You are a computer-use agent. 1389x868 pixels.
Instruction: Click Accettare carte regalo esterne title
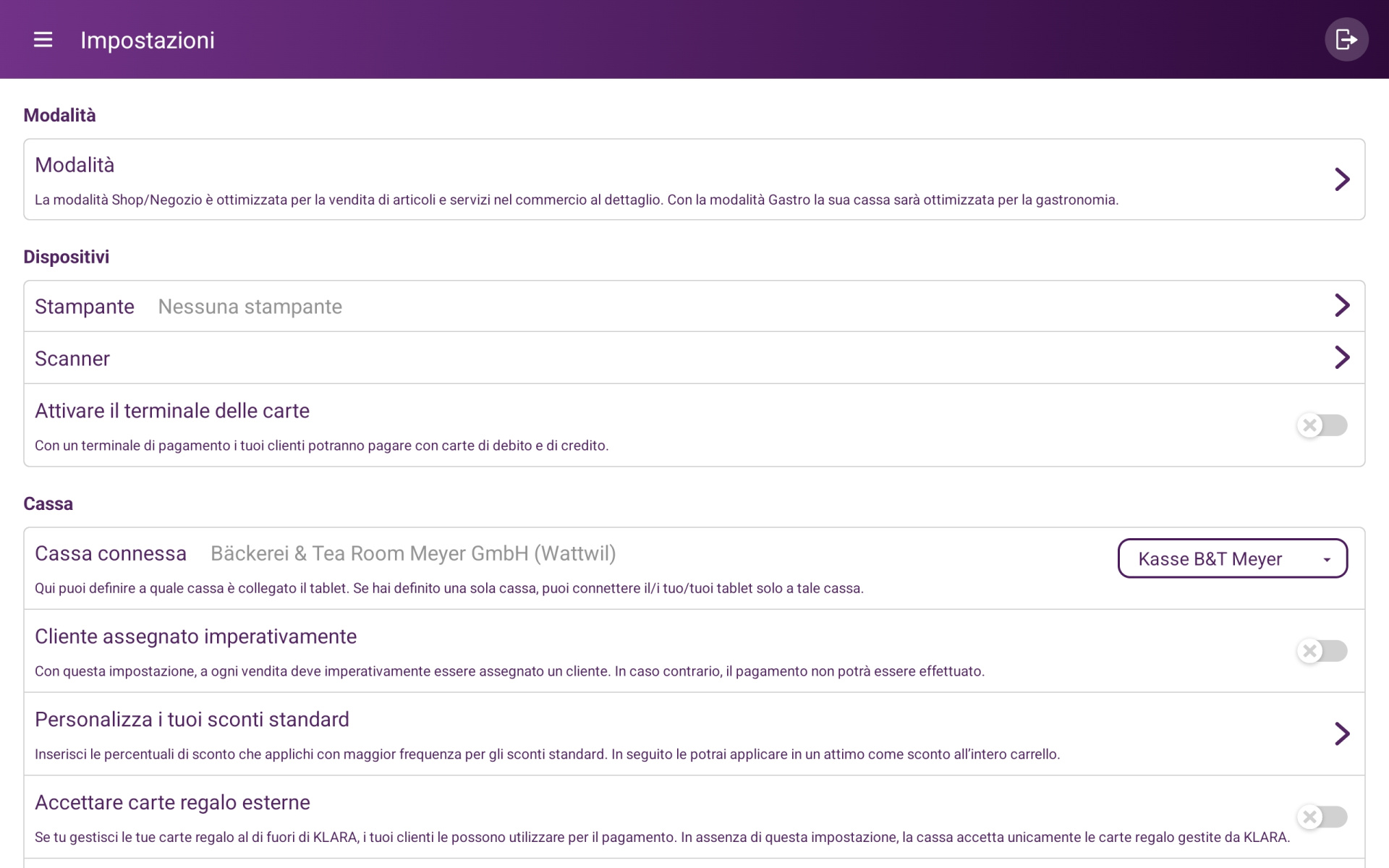[172, 802]
